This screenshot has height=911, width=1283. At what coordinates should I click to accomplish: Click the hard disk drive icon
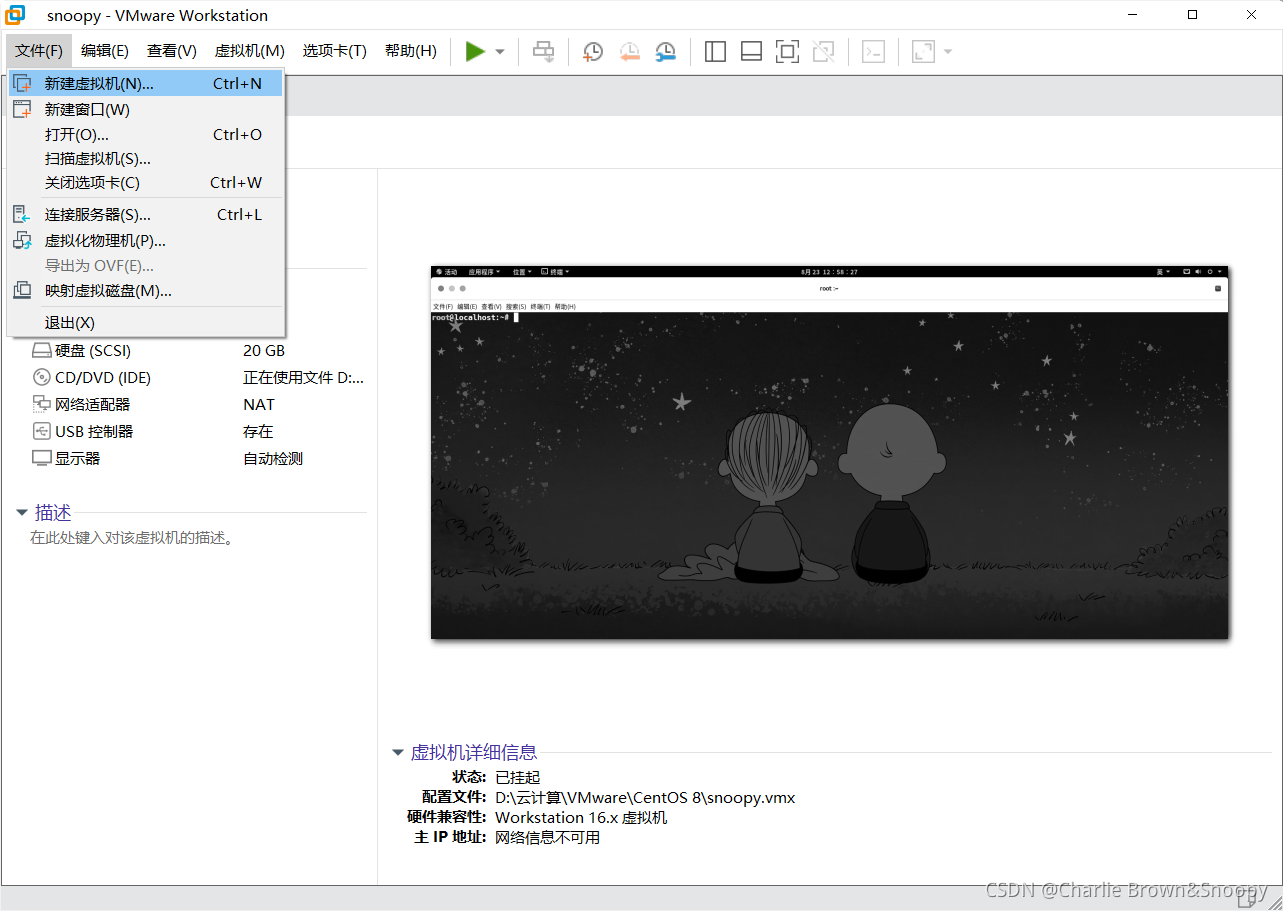tap(41, 351)
